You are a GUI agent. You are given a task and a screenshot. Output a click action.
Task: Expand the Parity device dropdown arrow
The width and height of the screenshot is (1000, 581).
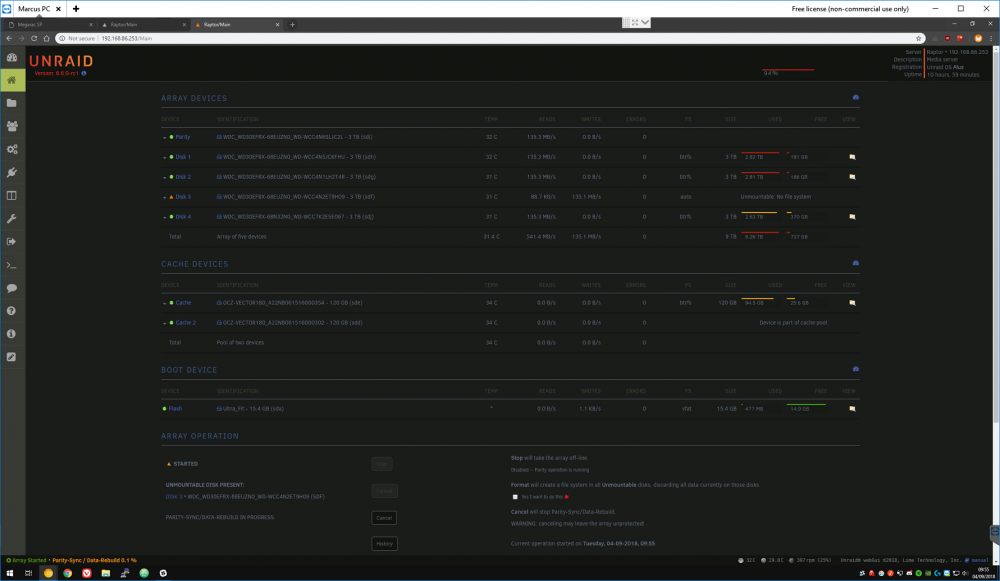coord(165,138)
